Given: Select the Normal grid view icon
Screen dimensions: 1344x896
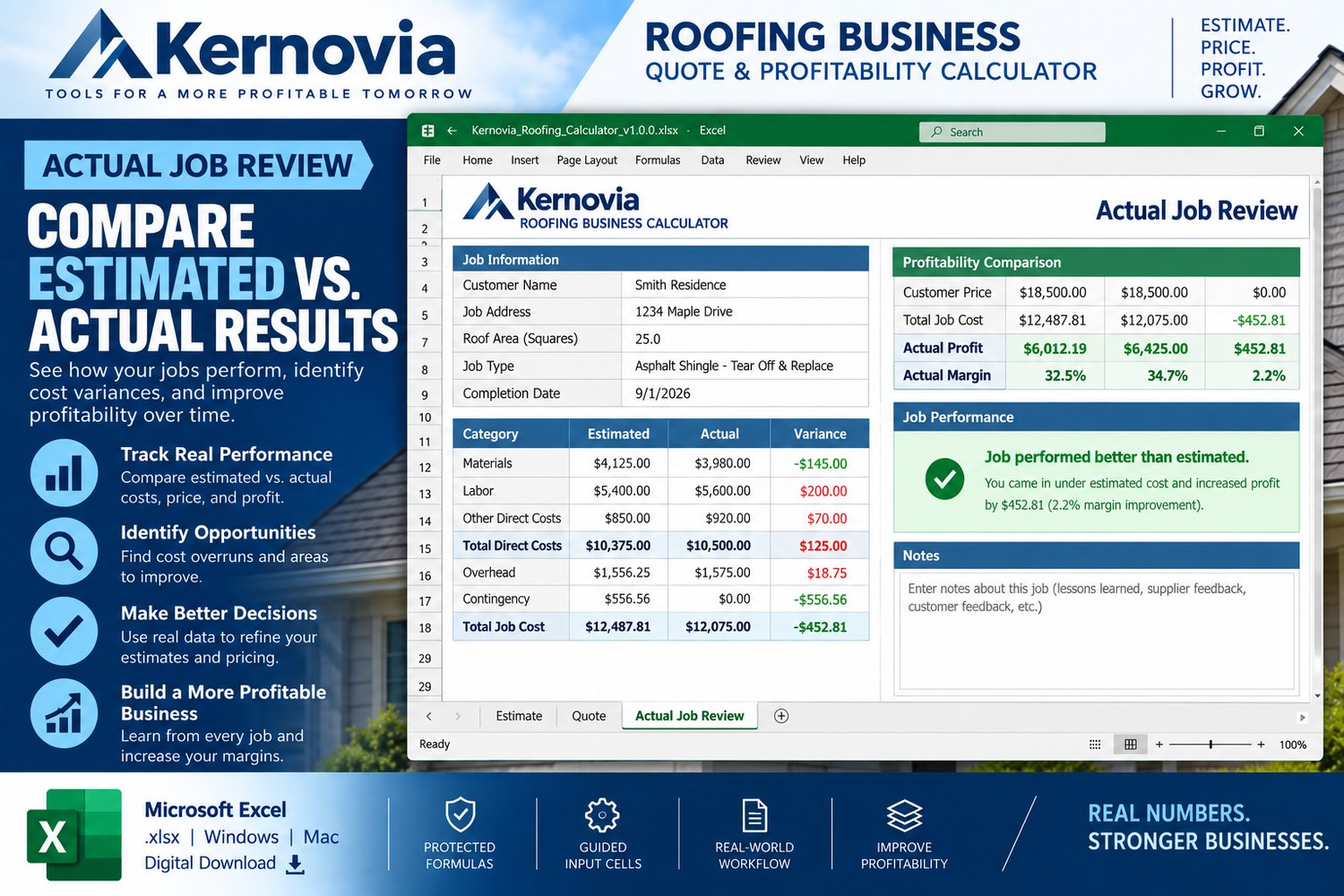Looking at the screenshot, I should [1131, 745].
